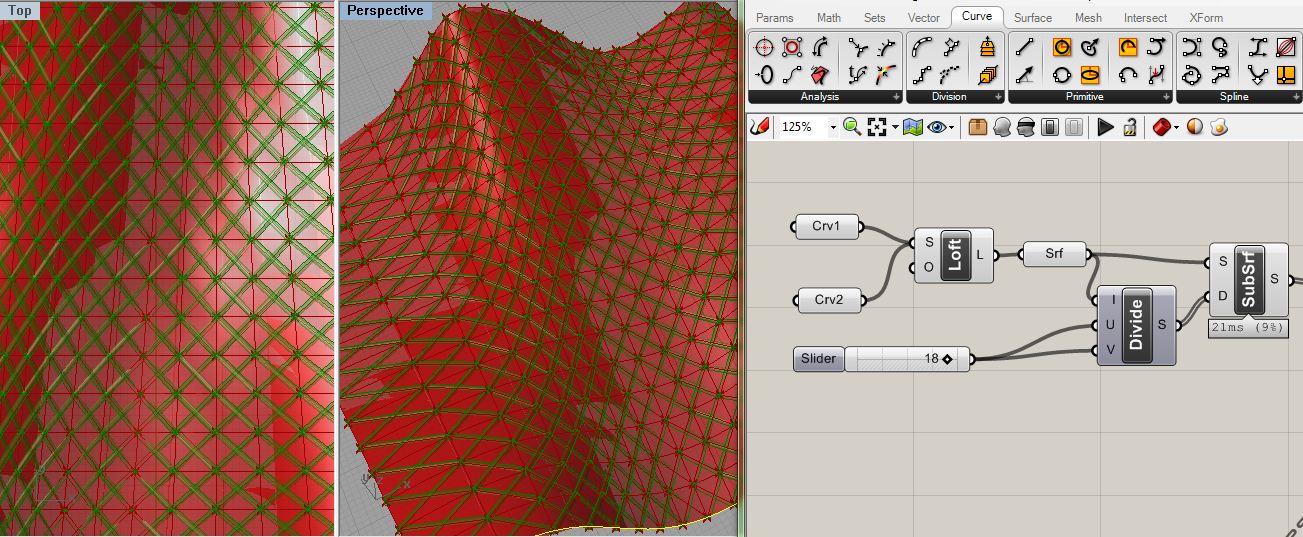This screenshot has height=537, width=1303.
Task: Switch to the Surface tab
Action: 1032,18
